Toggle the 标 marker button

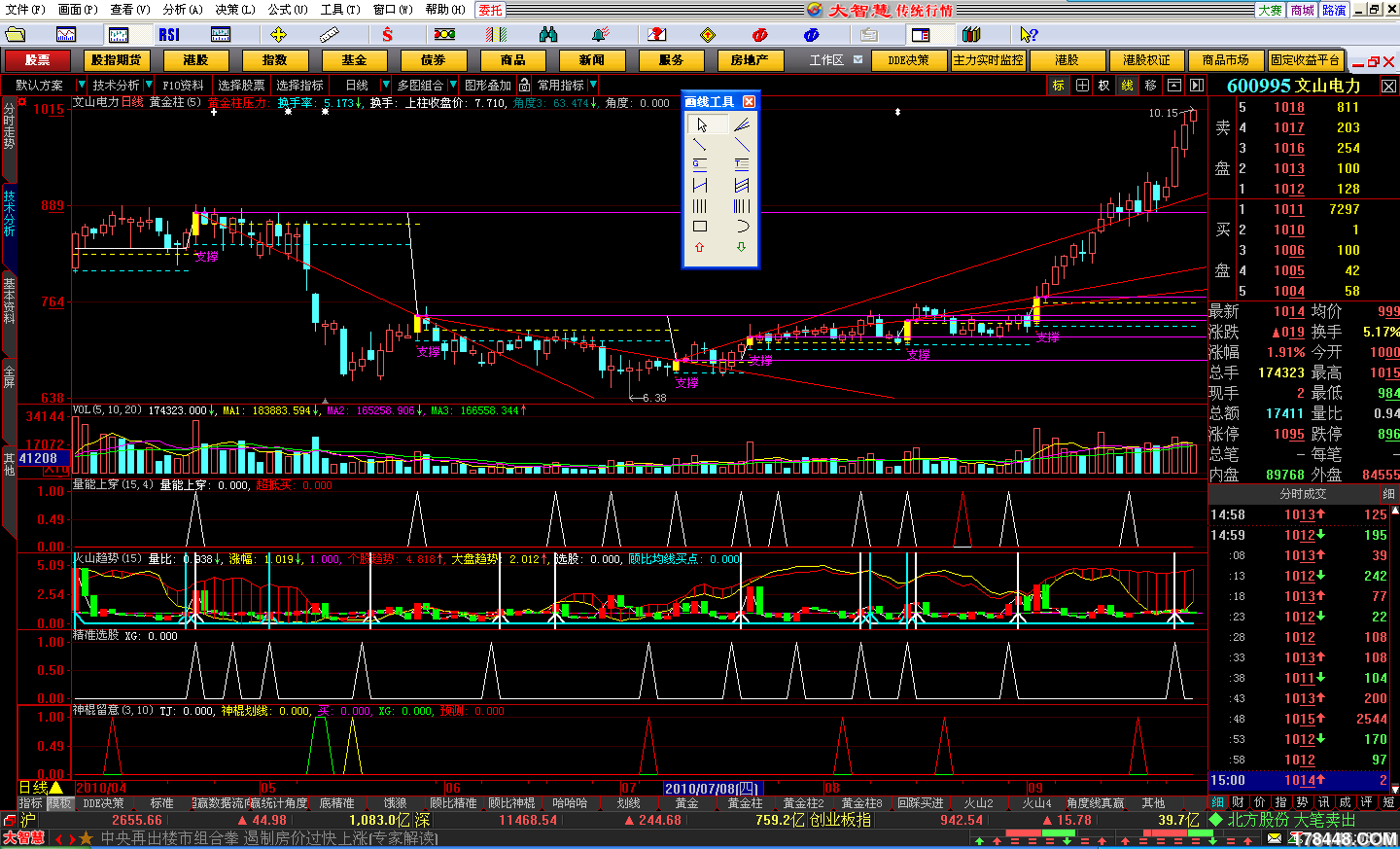(x=1058, y=86)
